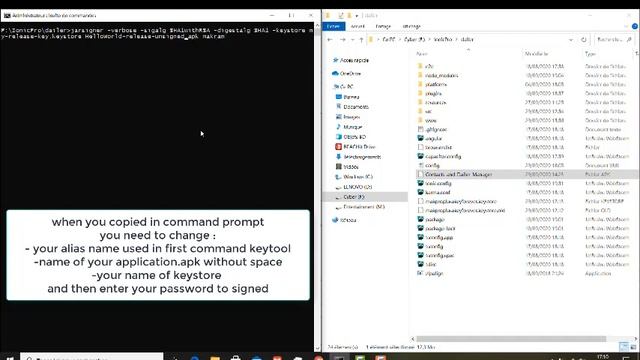Open Objets 3D in navigation pane
This screenshot has height=360, width=640.
[x=351, y=137]
